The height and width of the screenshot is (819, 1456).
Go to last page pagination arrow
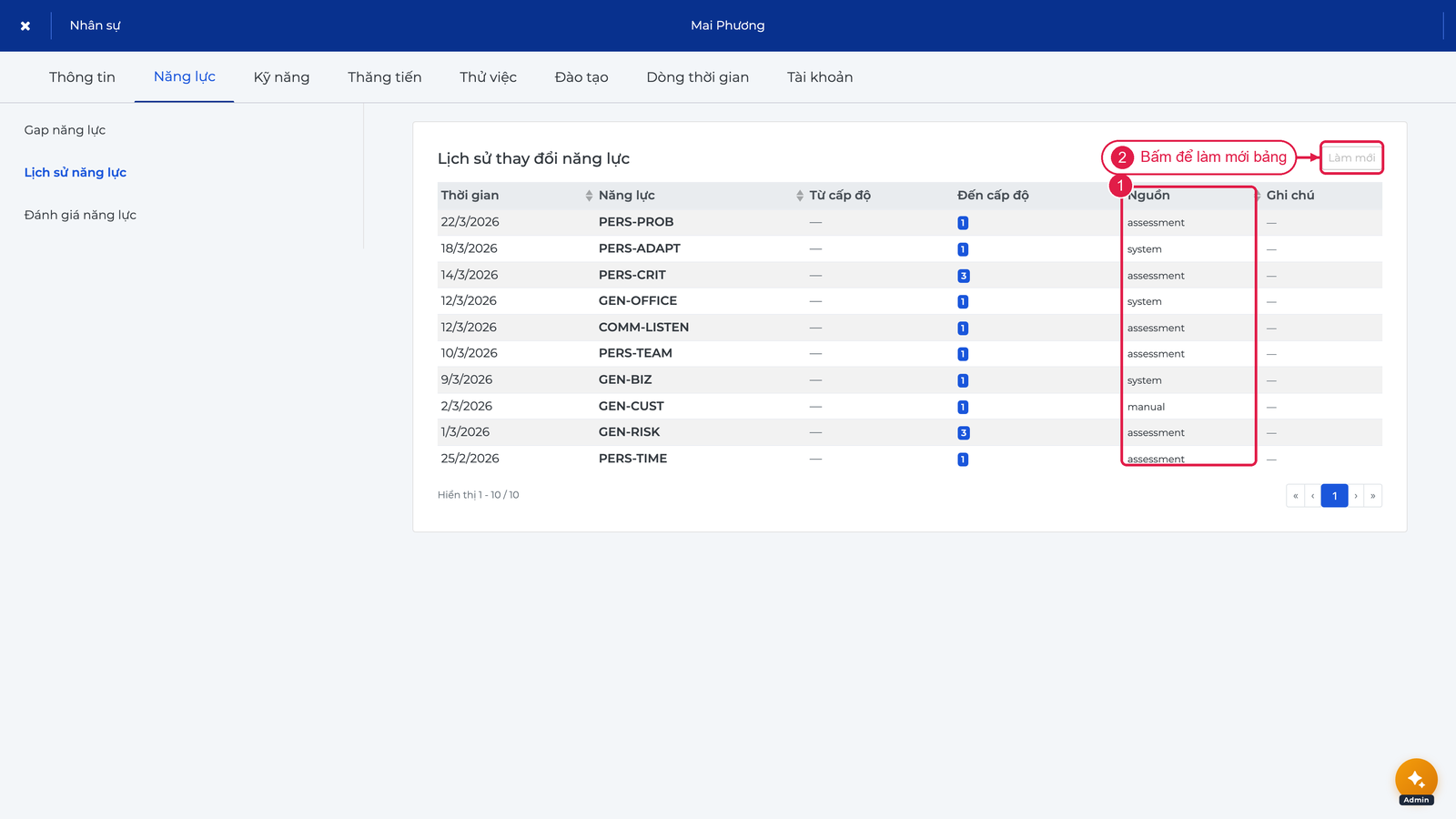tap(1373, 496)
